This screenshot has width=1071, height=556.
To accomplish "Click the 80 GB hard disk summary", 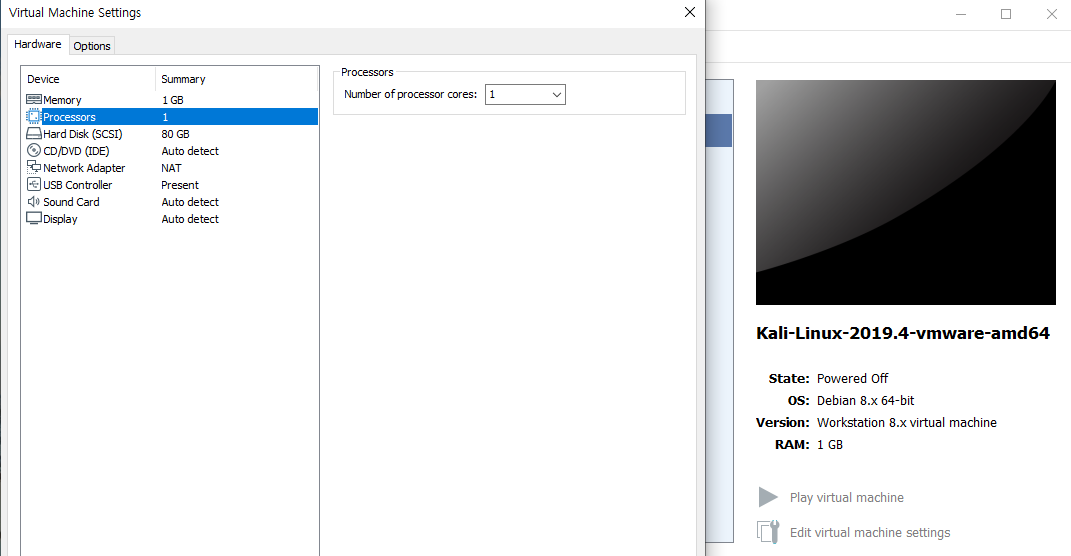I will pyautogui.click(x=176, y=134).
